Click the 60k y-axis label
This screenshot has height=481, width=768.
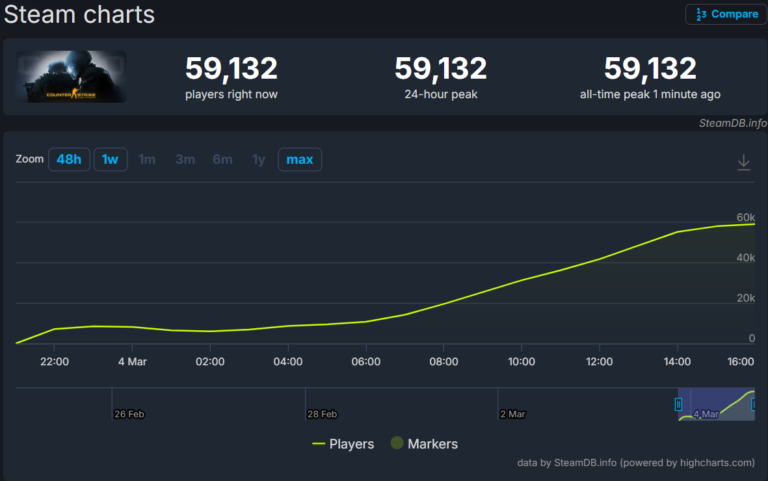745,217
